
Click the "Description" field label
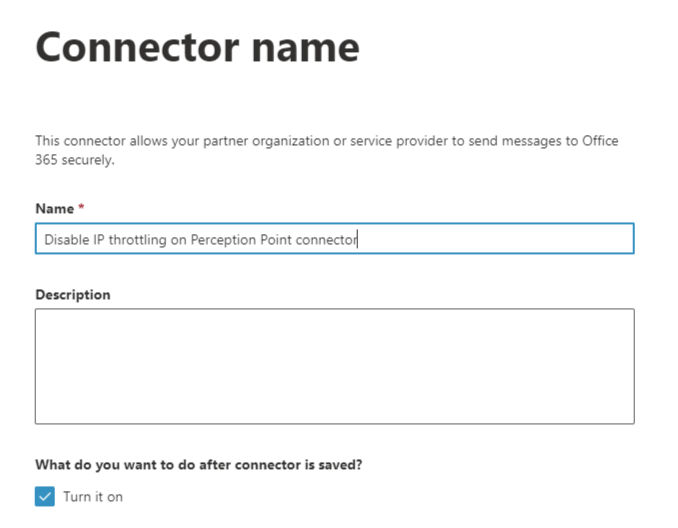pos(73,295)
